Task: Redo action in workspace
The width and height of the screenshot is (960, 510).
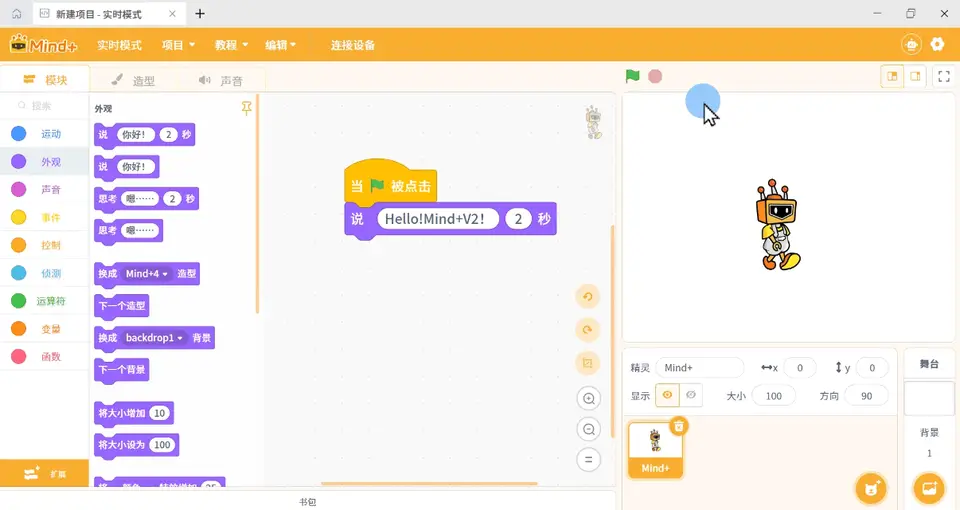Action: tap(588, 330)
